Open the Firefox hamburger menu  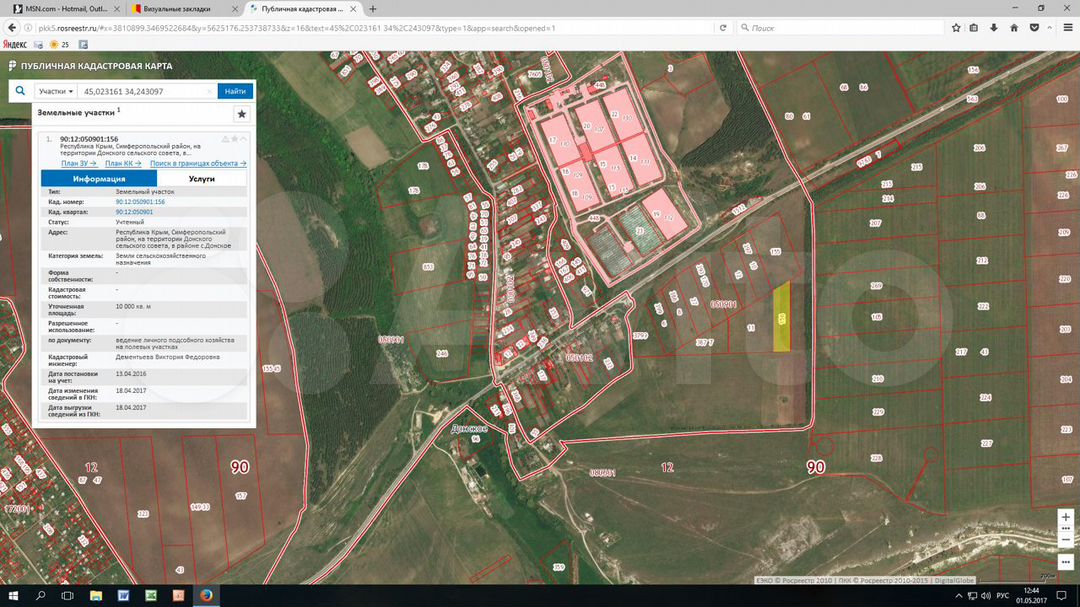point(1067,28)
